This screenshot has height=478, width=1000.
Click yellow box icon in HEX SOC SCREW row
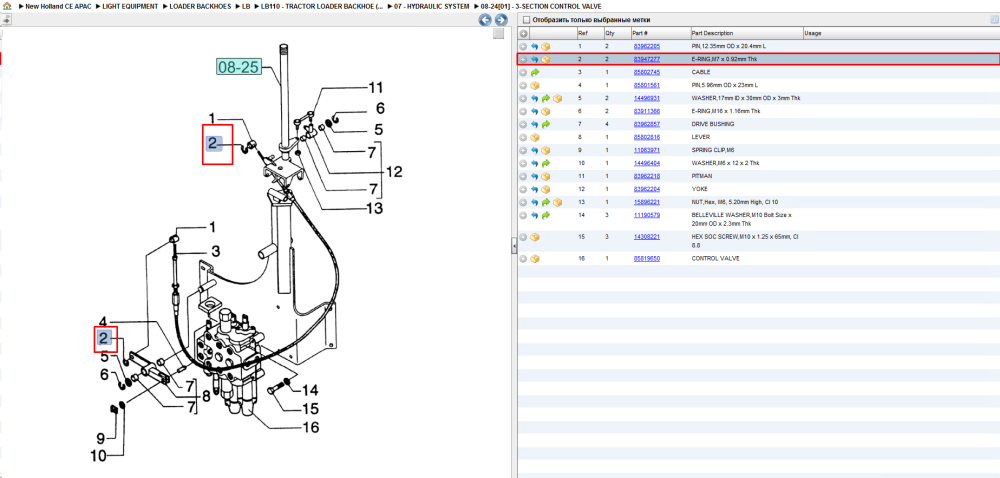[534, 237]
